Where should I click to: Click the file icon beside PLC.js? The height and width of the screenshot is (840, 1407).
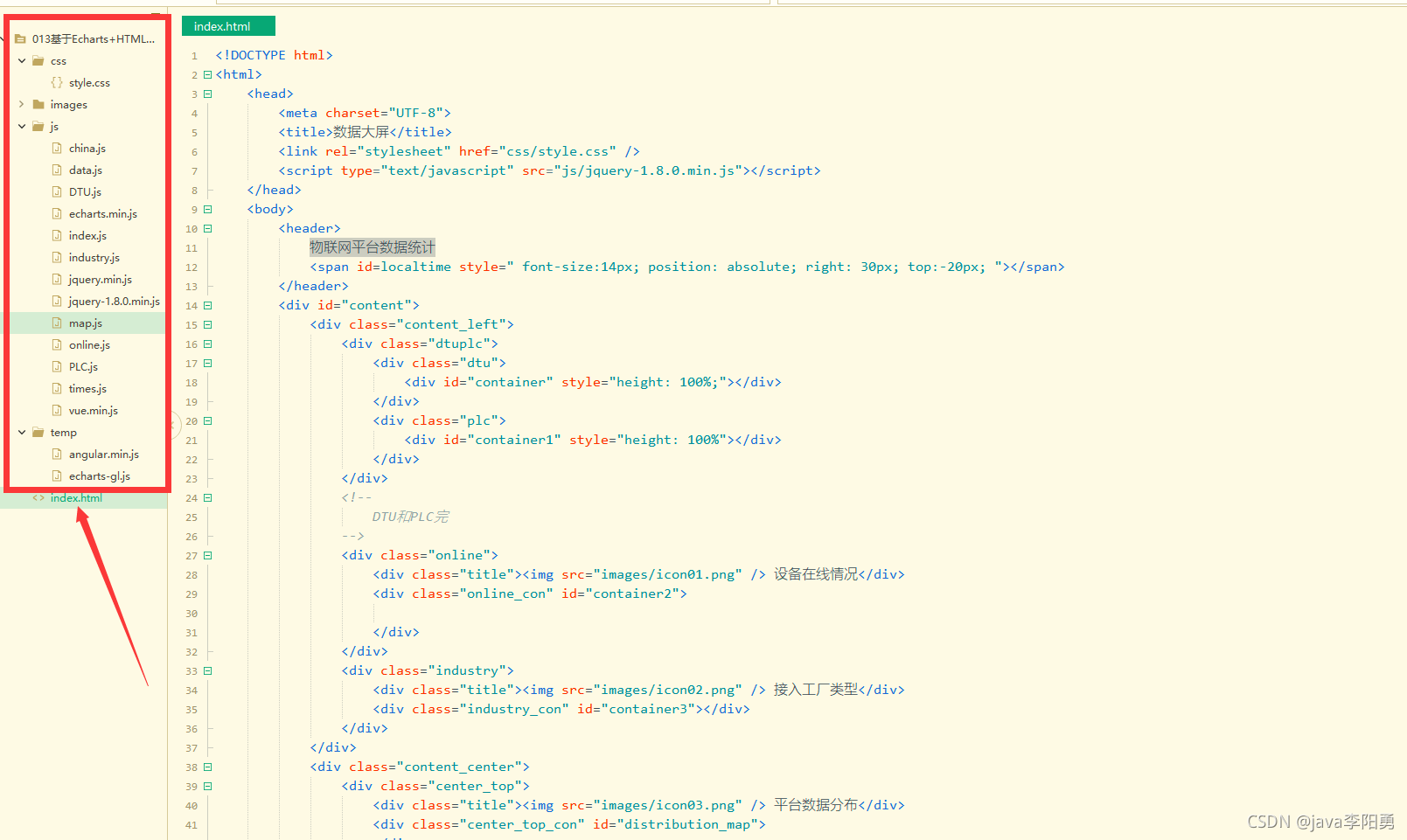(x=57, y=367)
